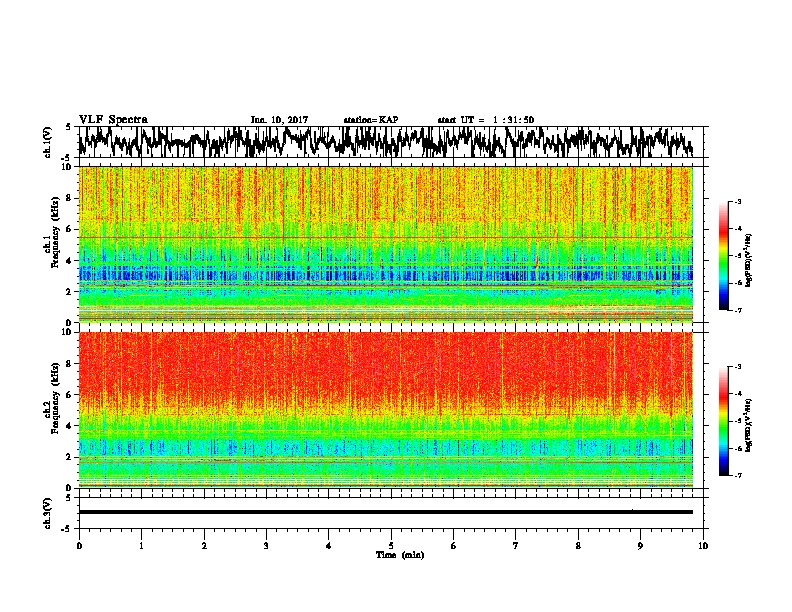Click the ch.2 spectrogram panel
The width and height of the screenshot is (792, 612).
click(x=386, y=410)
